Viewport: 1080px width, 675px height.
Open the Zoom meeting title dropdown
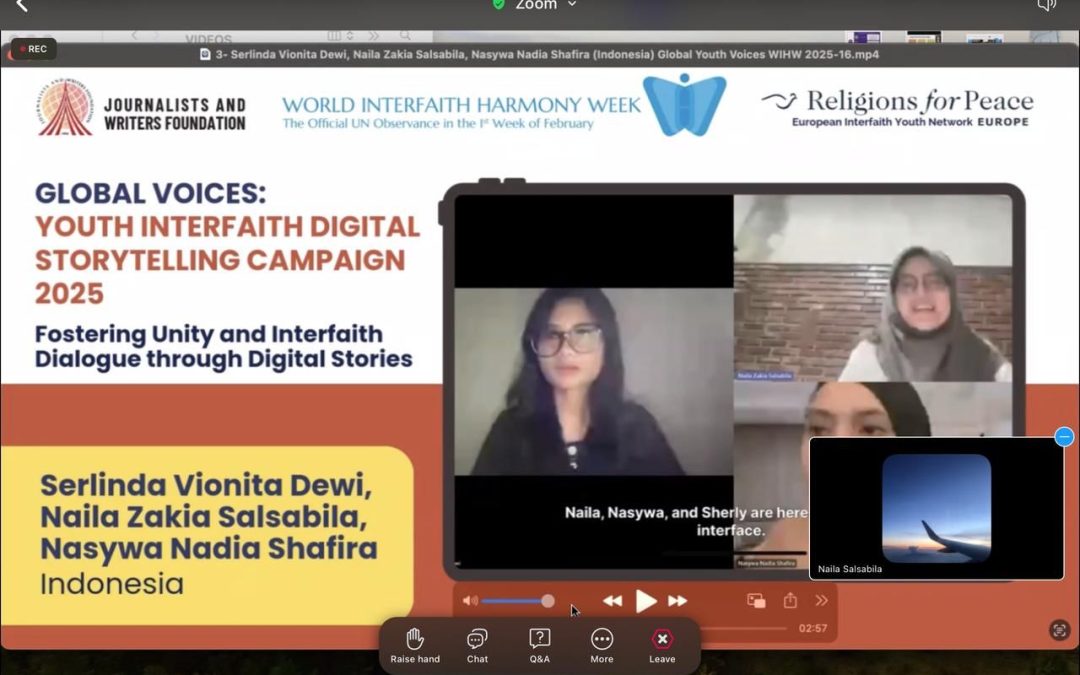point(544,5)
